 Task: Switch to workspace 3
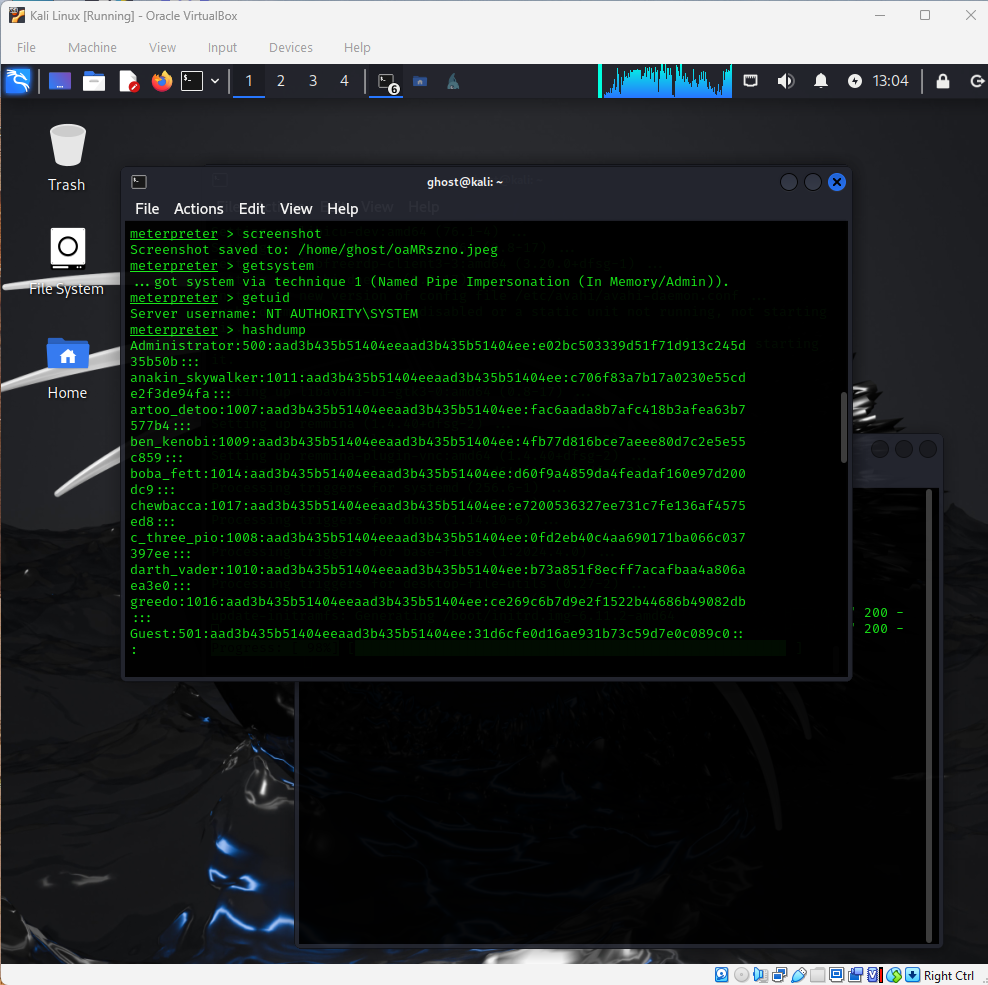pyautogui.click(x=313, y=81)
